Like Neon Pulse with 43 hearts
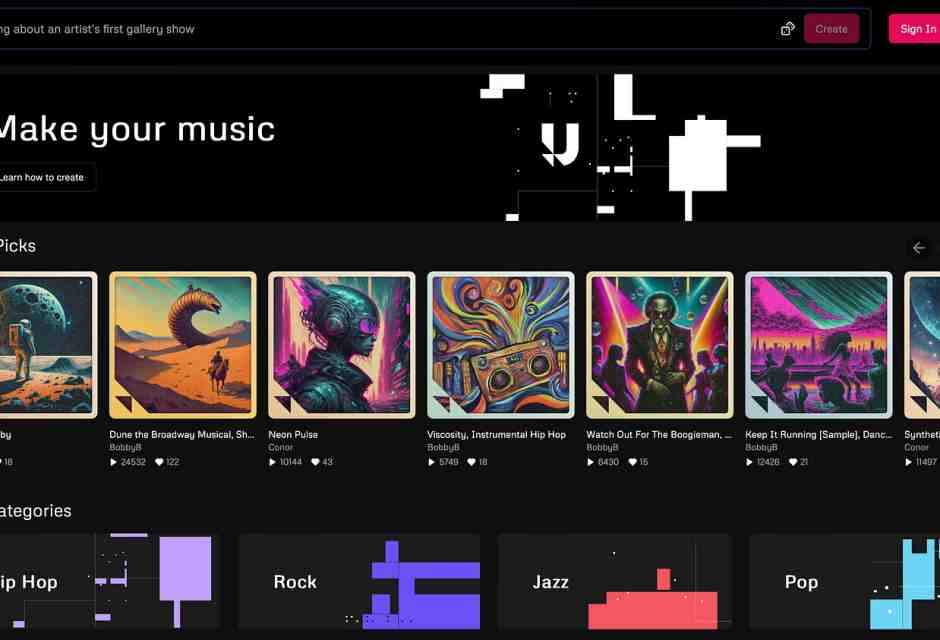This screenshot has width=940, height=640. point(315,462)
